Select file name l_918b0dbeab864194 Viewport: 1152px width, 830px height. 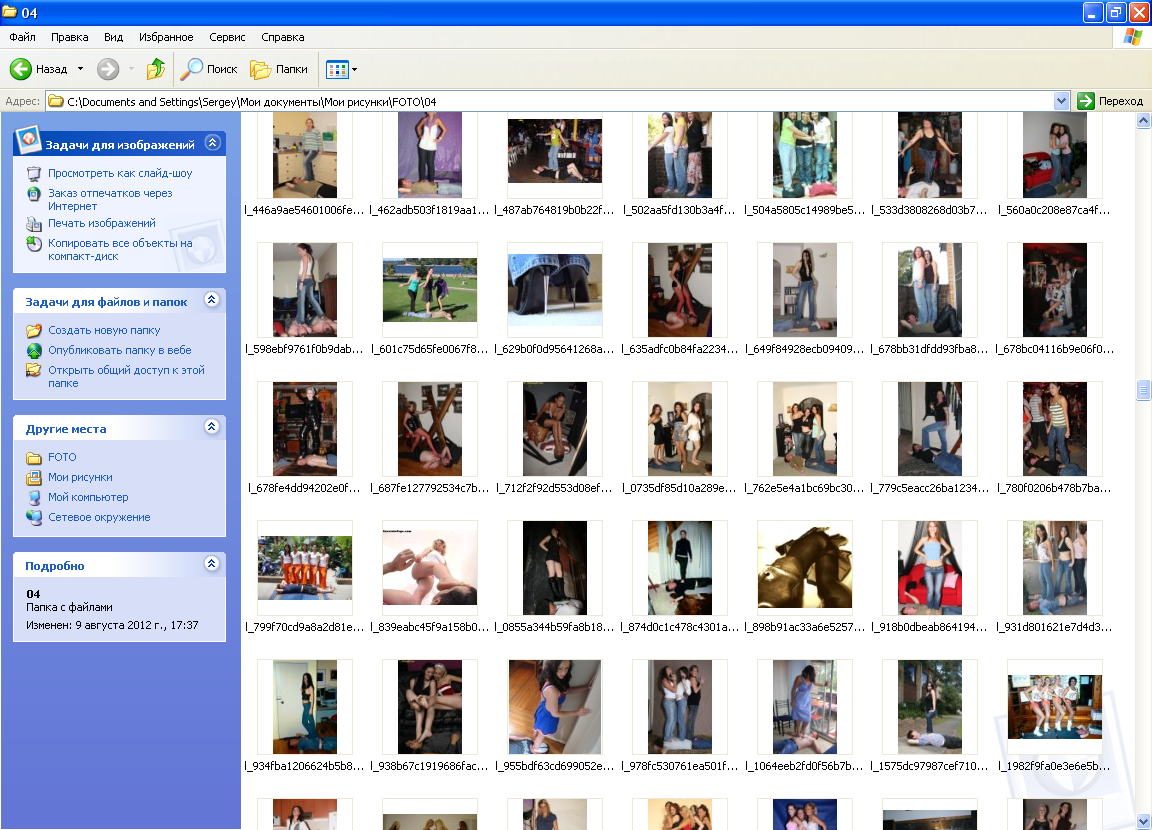(929, 627)
